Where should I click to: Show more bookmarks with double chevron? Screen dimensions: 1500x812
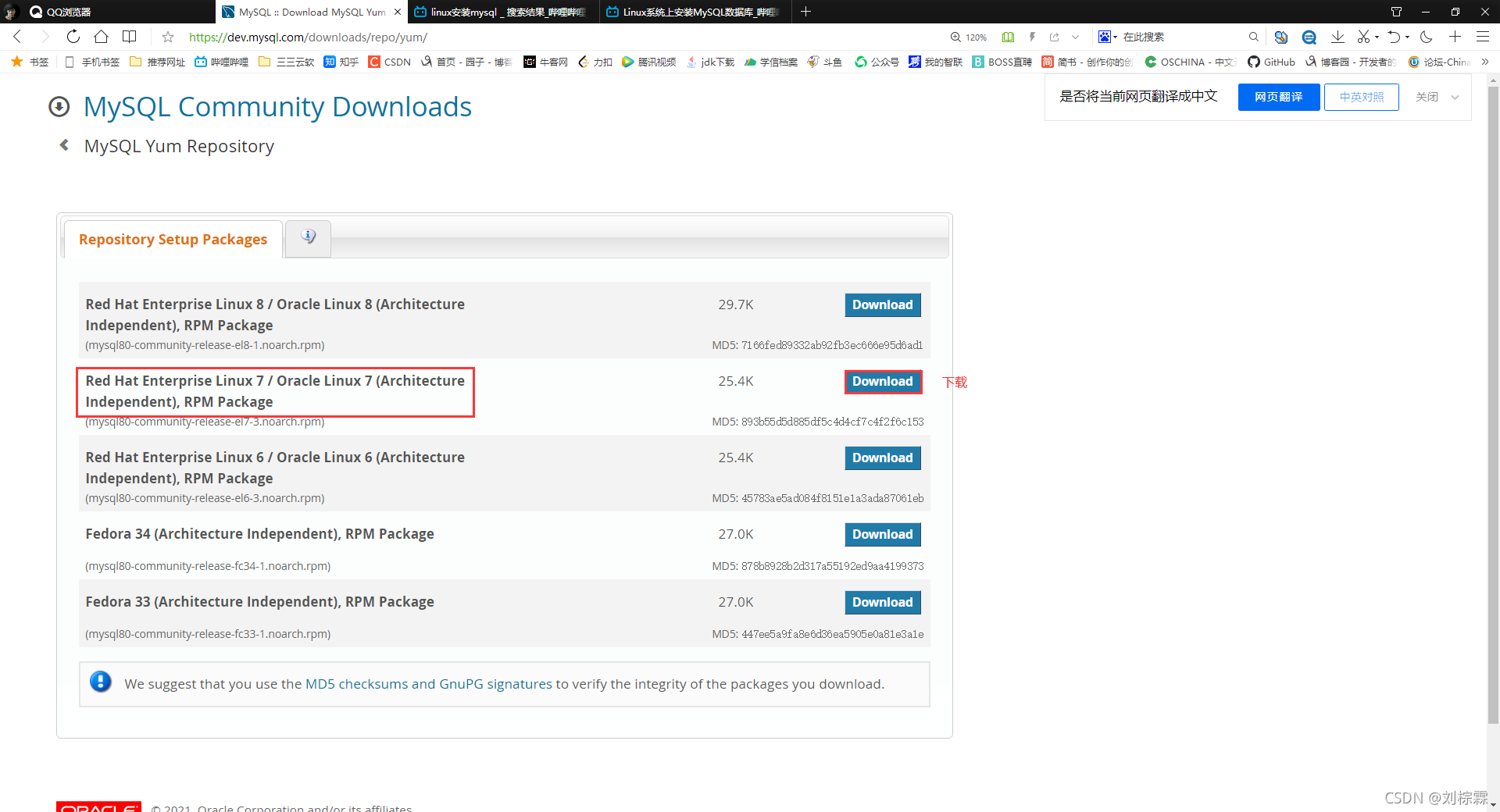(1484, 62)
